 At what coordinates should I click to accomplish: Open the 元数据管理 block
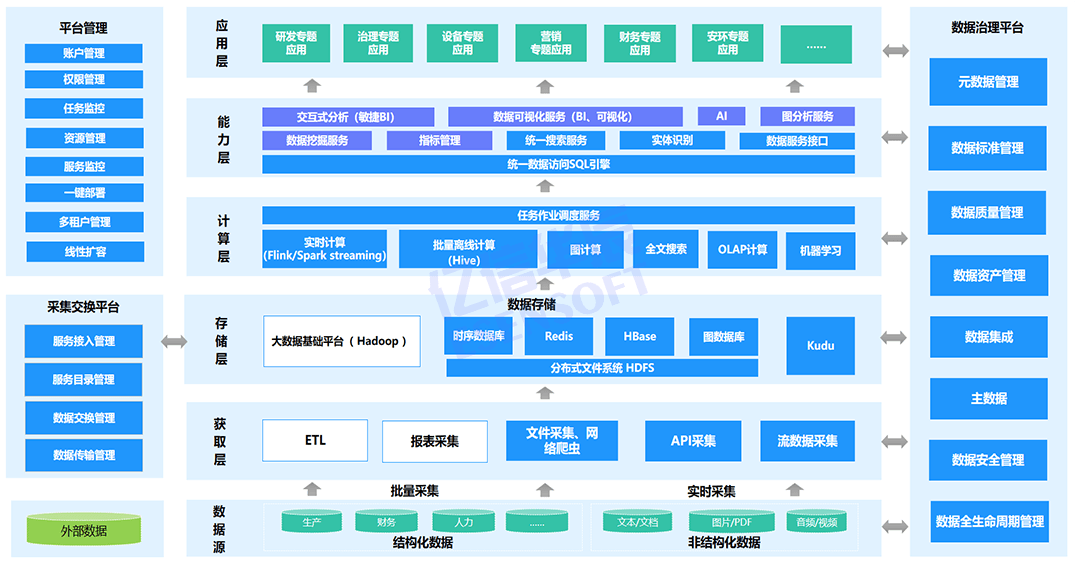988,82
